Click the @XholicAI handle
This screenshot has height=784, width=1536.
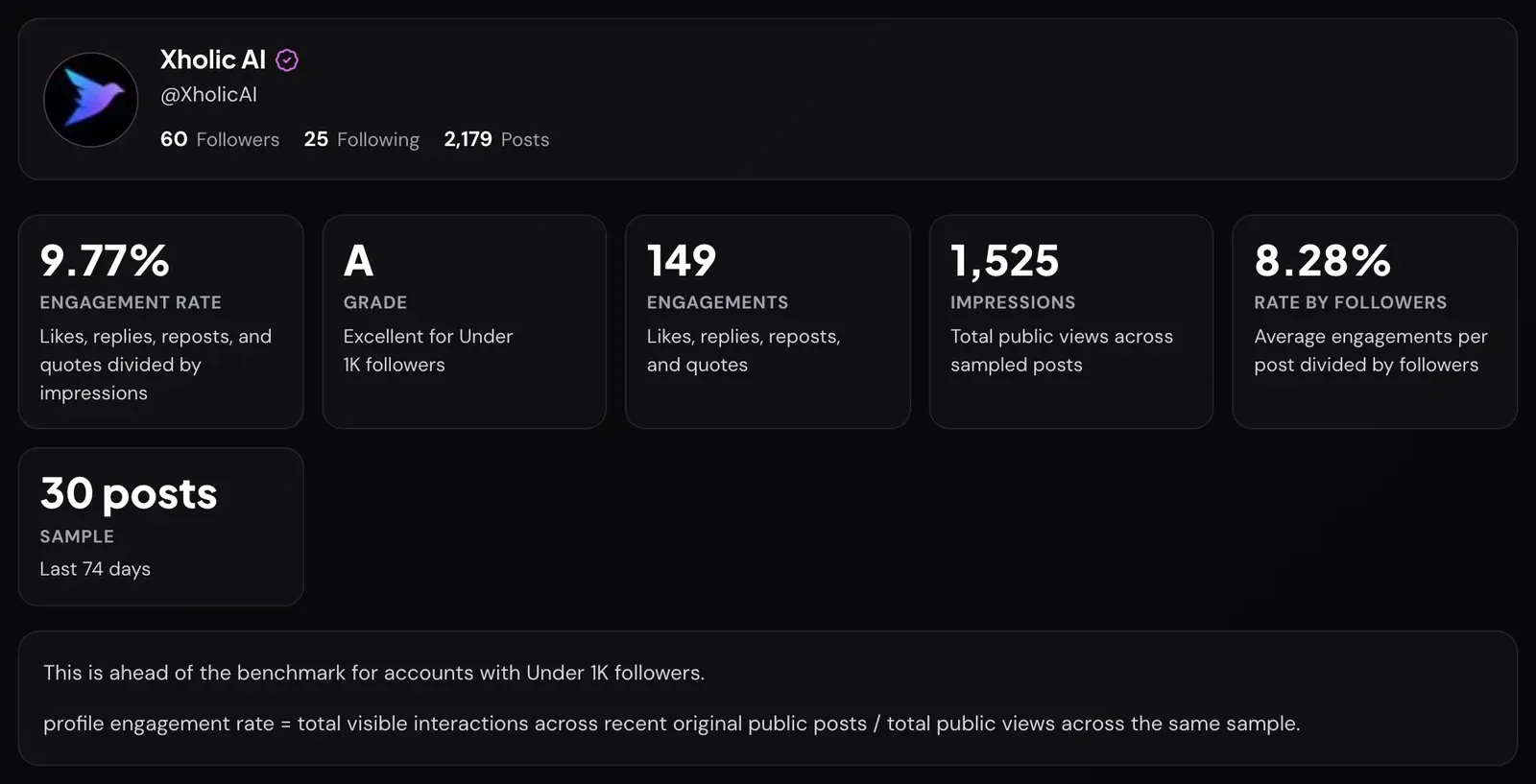pos(208,94)
